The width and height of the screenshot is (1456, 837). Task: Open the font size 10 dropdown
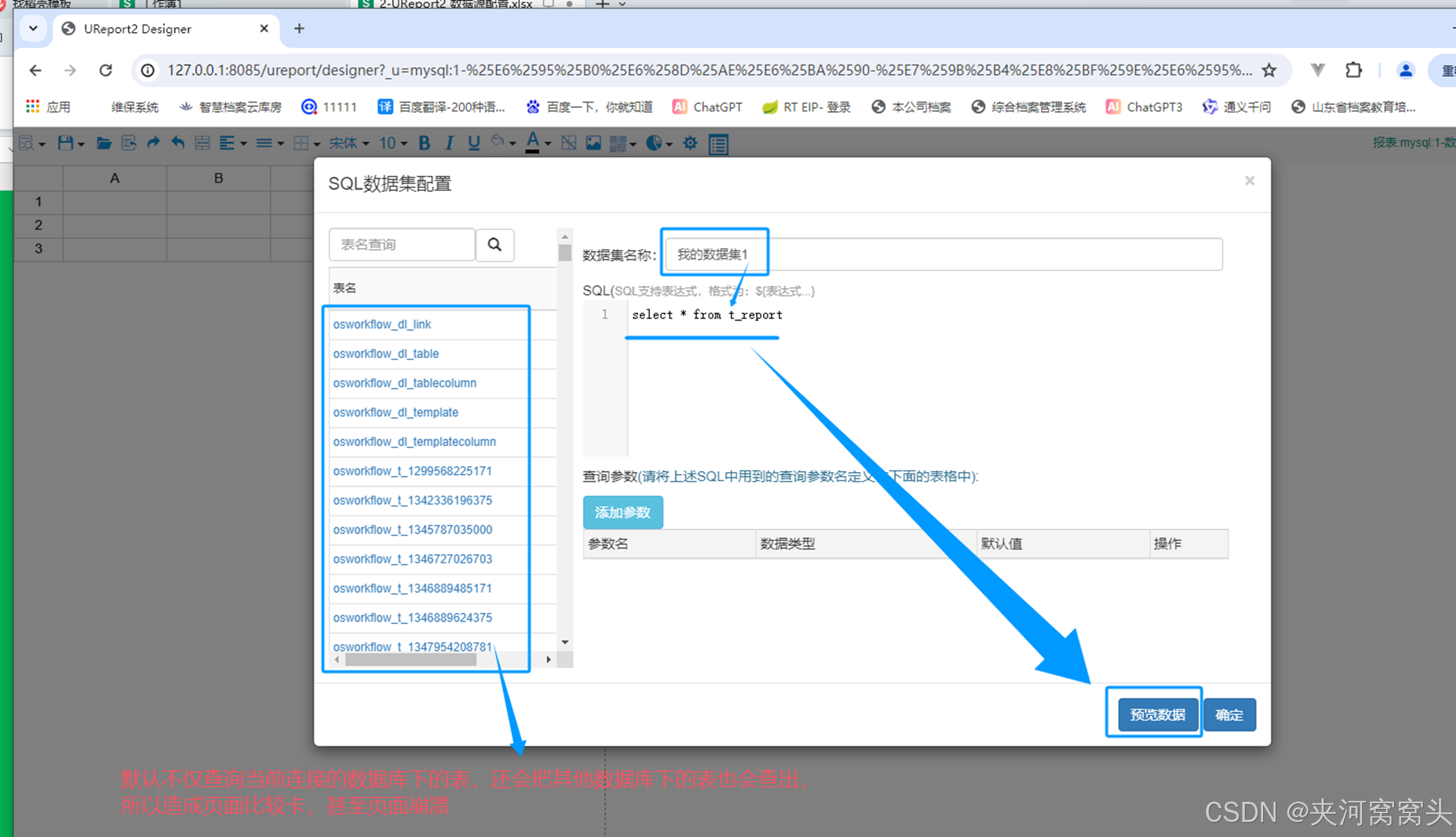[393, 143]
